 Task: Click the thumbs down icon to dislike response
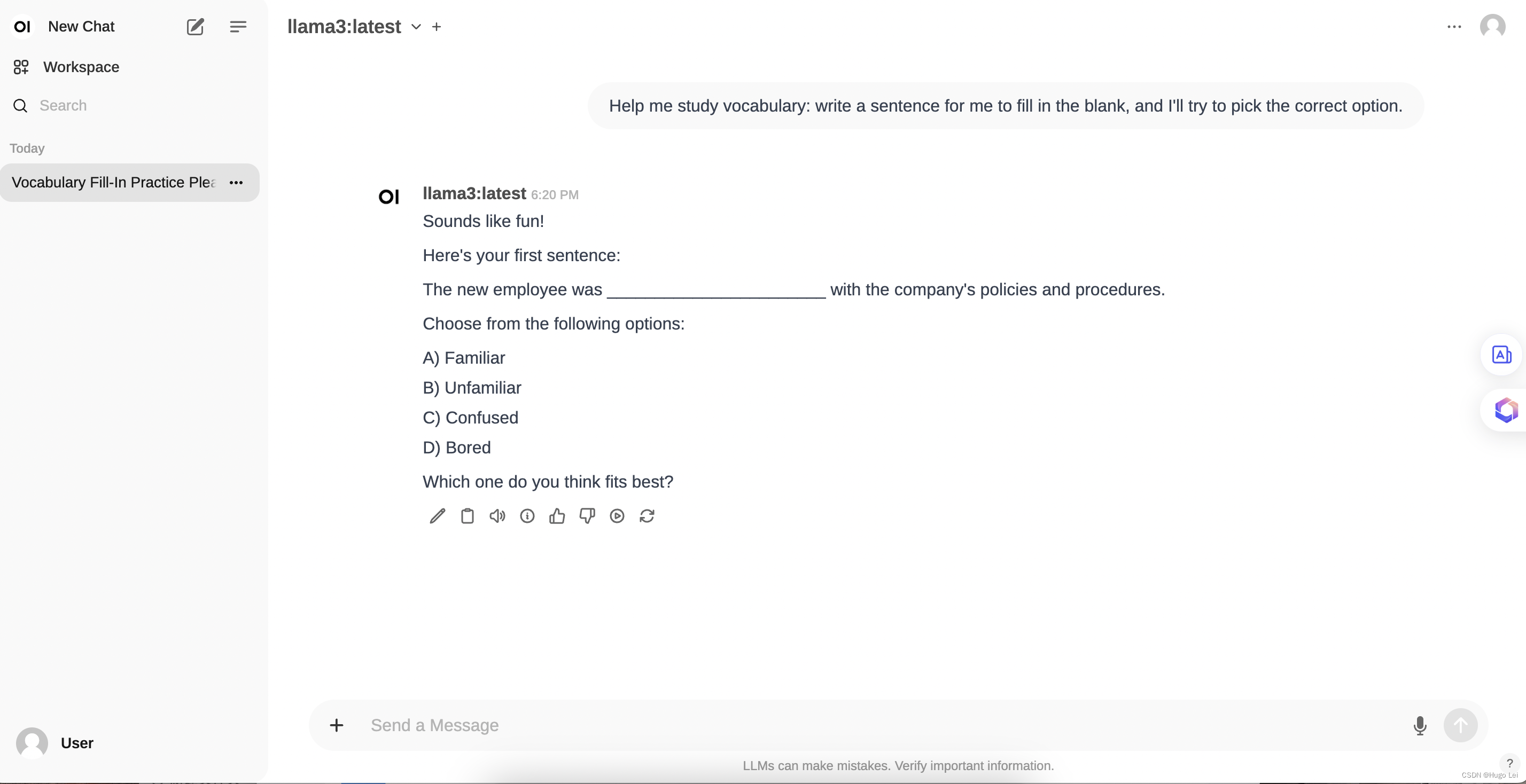[x=587, y=515]
